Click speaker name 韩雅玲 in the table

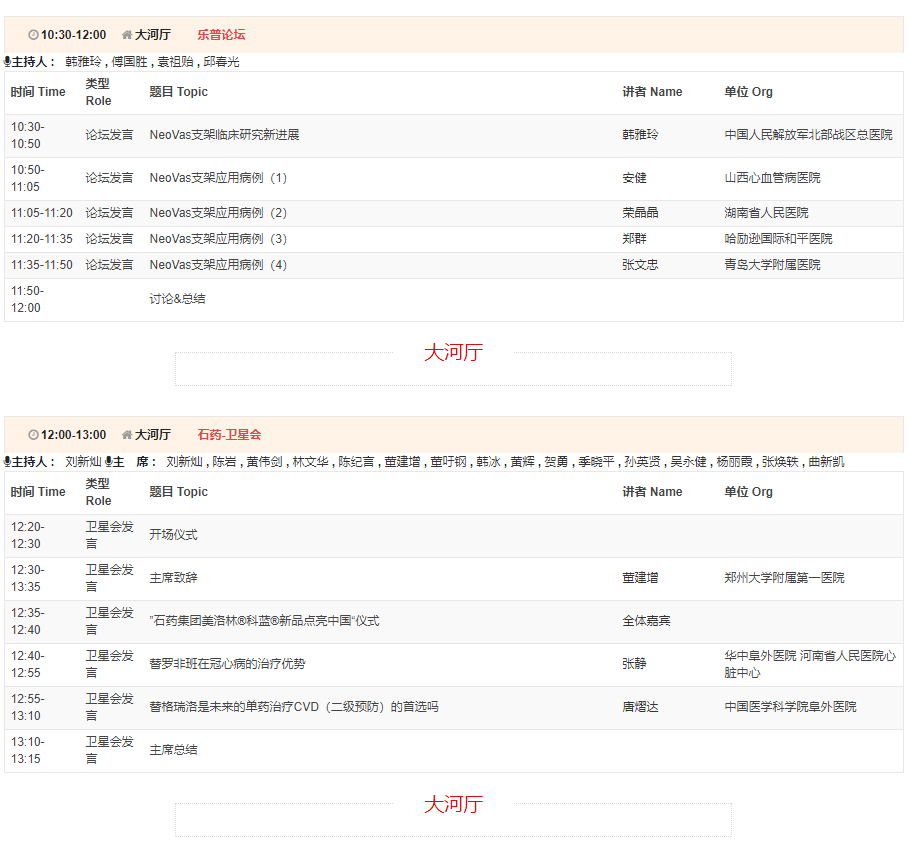tap(640, 134)
